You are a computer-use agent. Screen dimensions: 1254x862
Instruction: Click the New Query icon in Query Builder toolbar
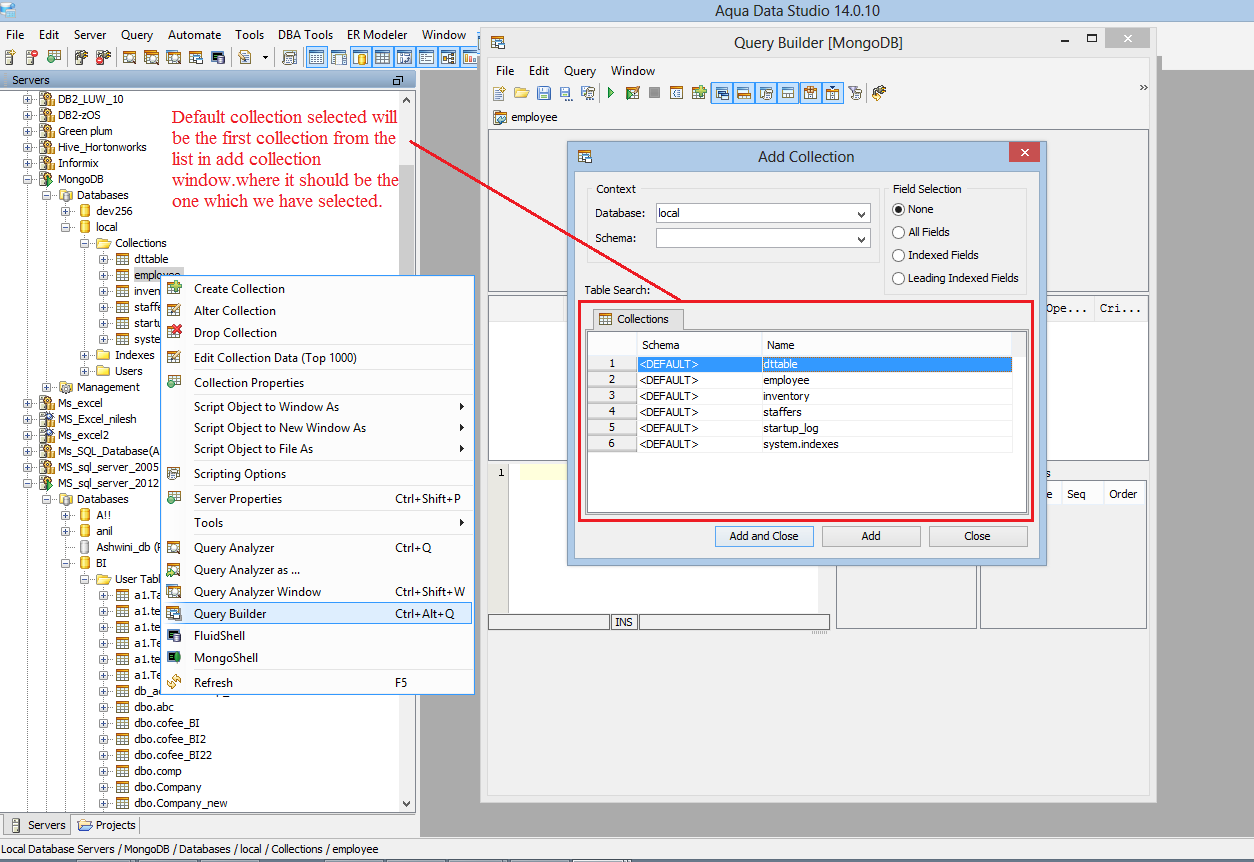(x=499, y=93)
